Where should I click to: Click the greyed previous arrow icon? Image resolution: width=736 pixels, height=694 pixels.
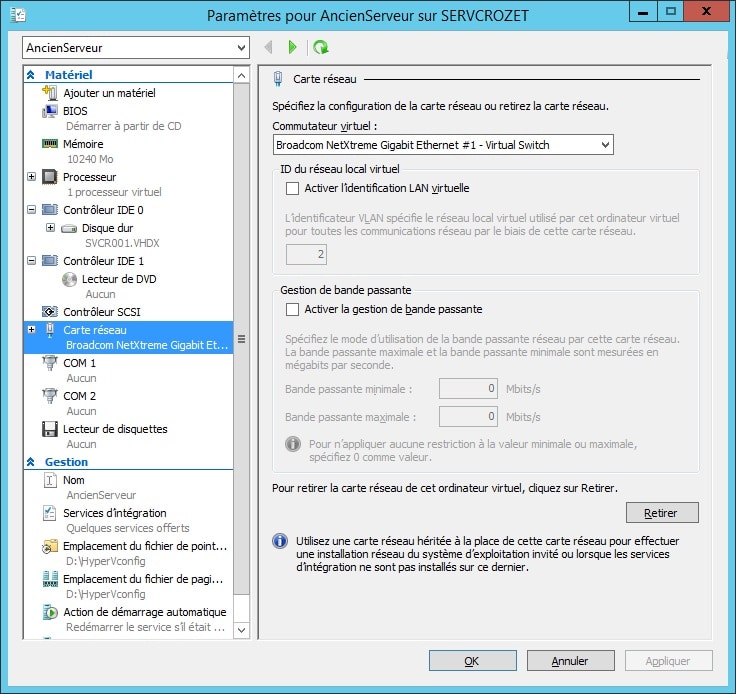(268, 47)
